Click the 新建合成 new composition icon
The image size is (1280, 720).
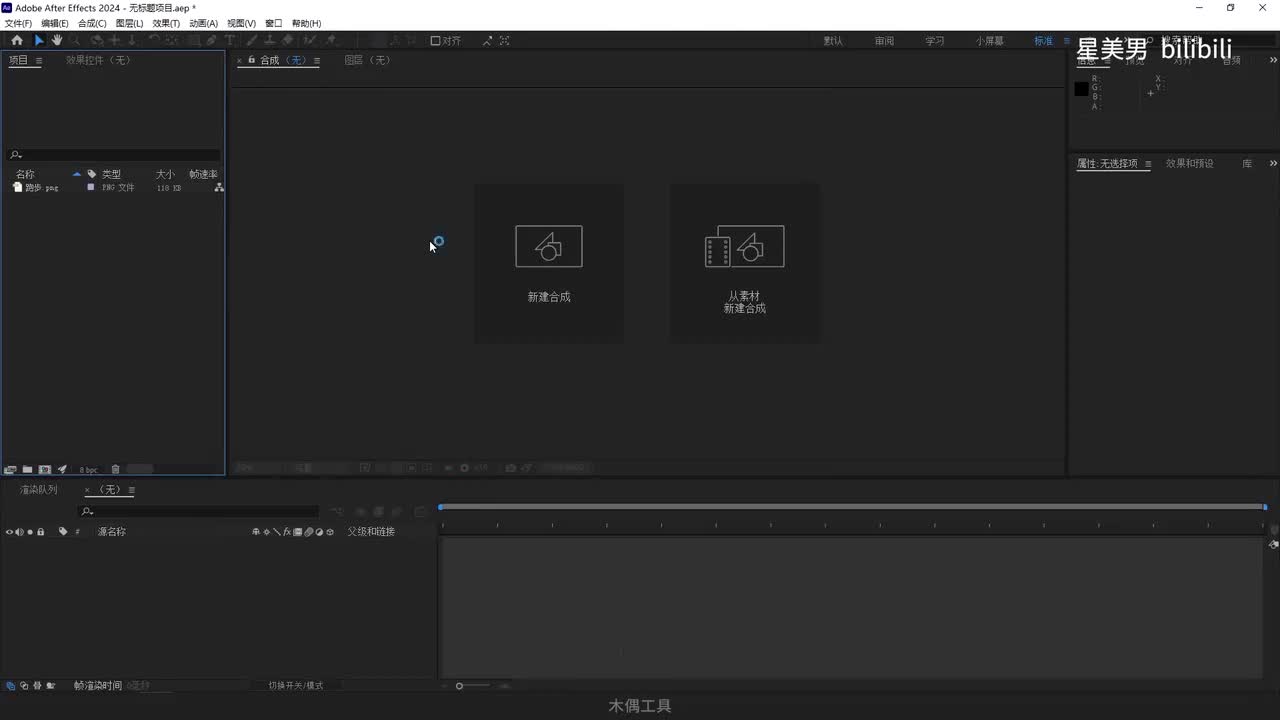[x=549, y=246]
